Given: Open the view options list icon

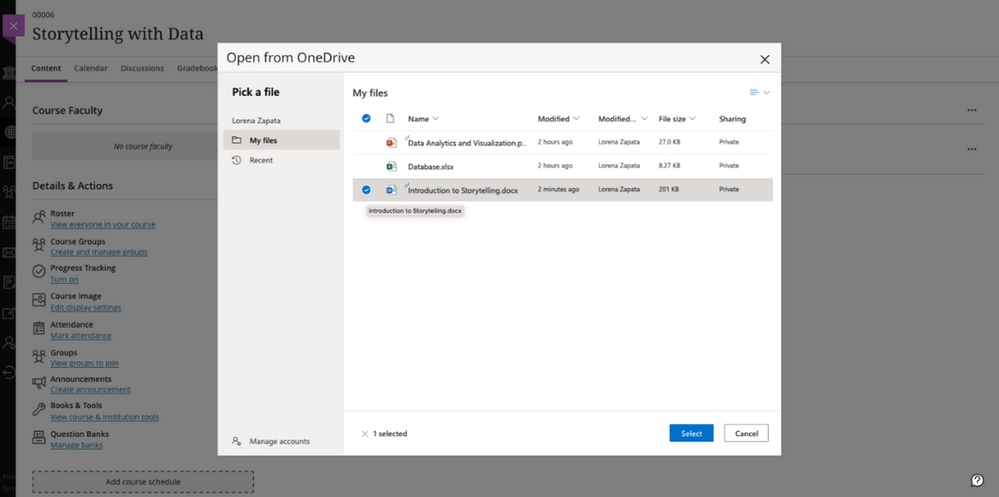Looking at the screenshot, I should click(x=759, y=92).
